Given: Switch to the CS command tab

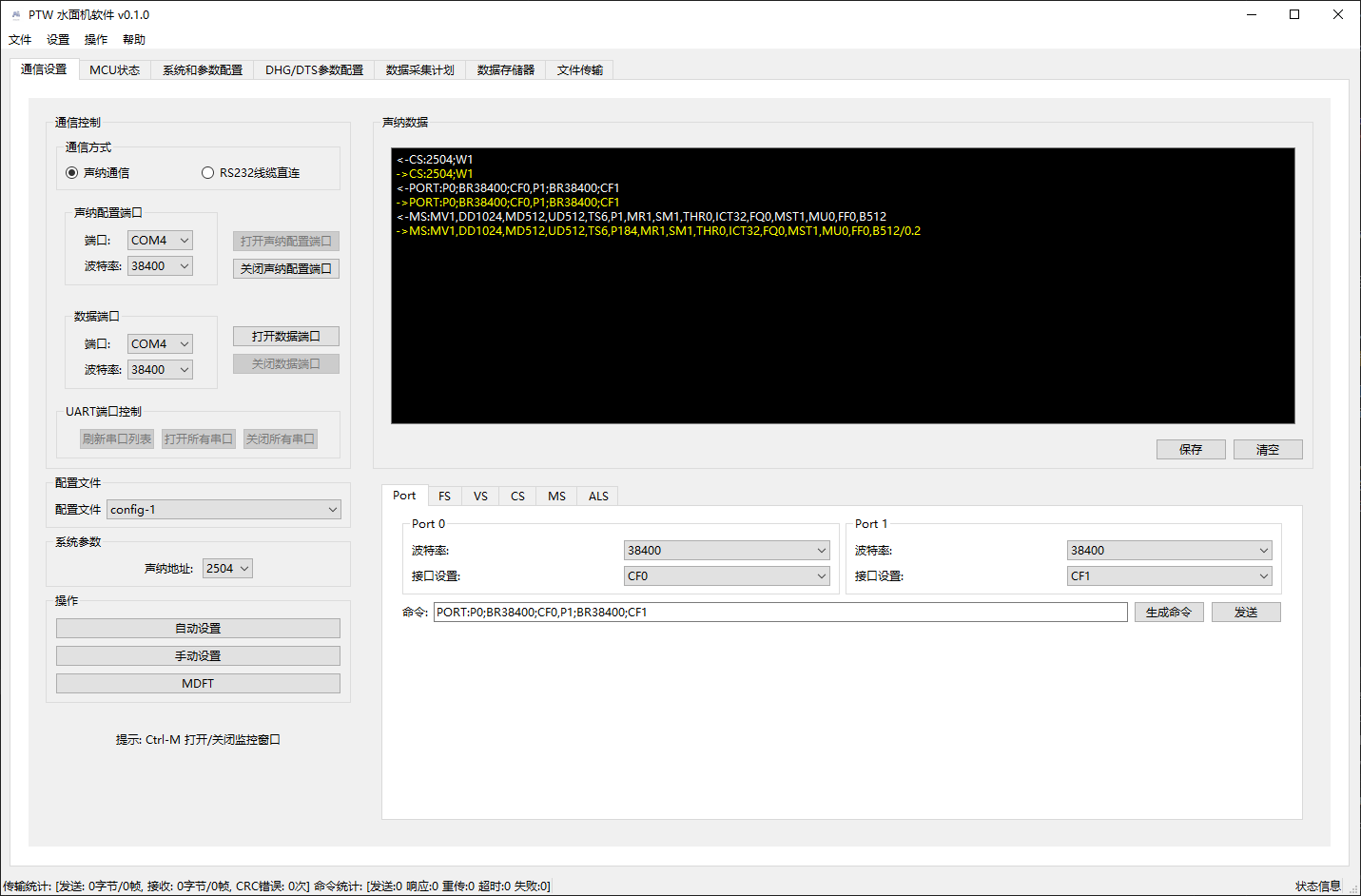Looking at the screenshot, I should (517, 497).
